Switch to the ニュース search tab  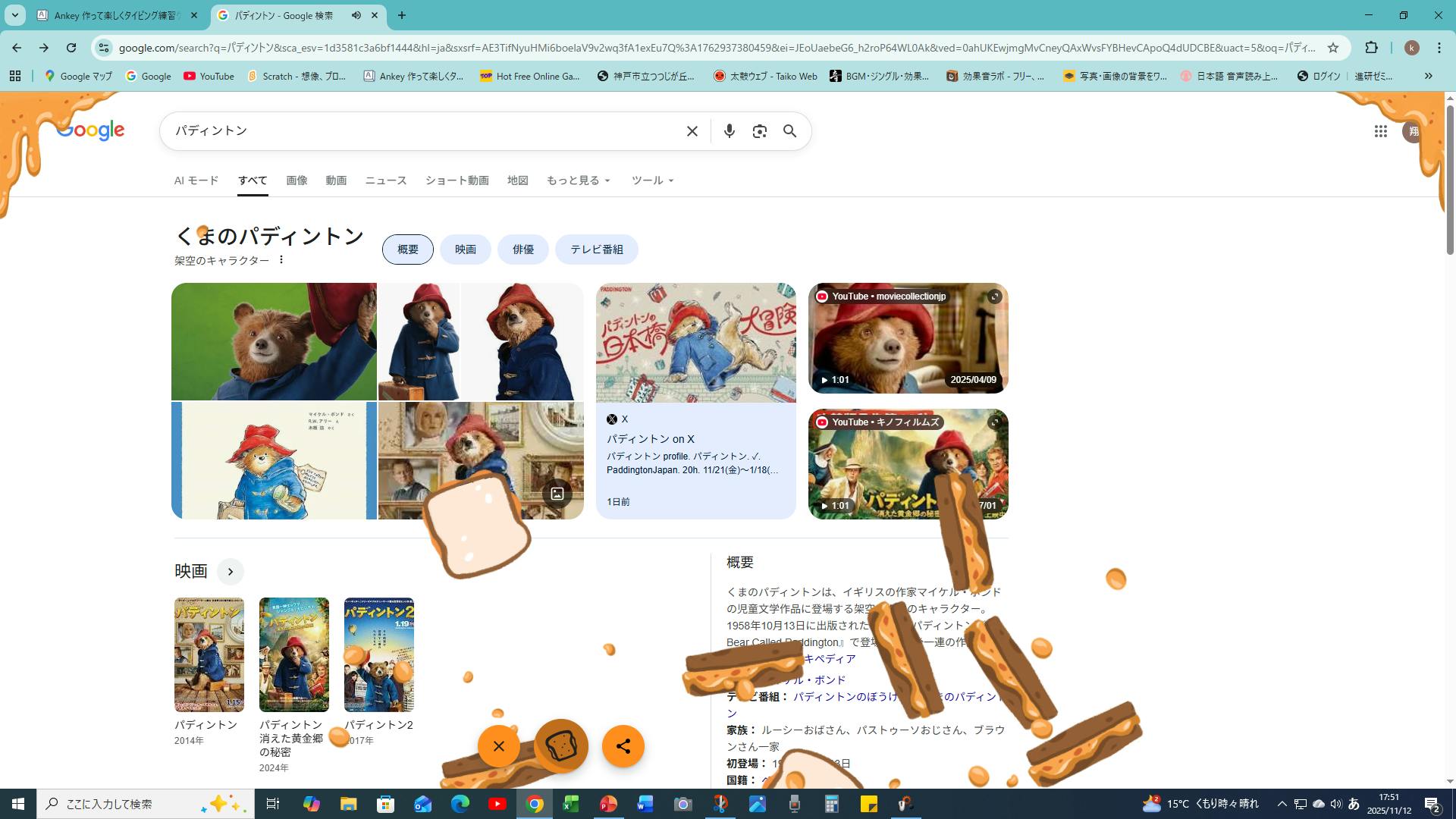point(385,180)
